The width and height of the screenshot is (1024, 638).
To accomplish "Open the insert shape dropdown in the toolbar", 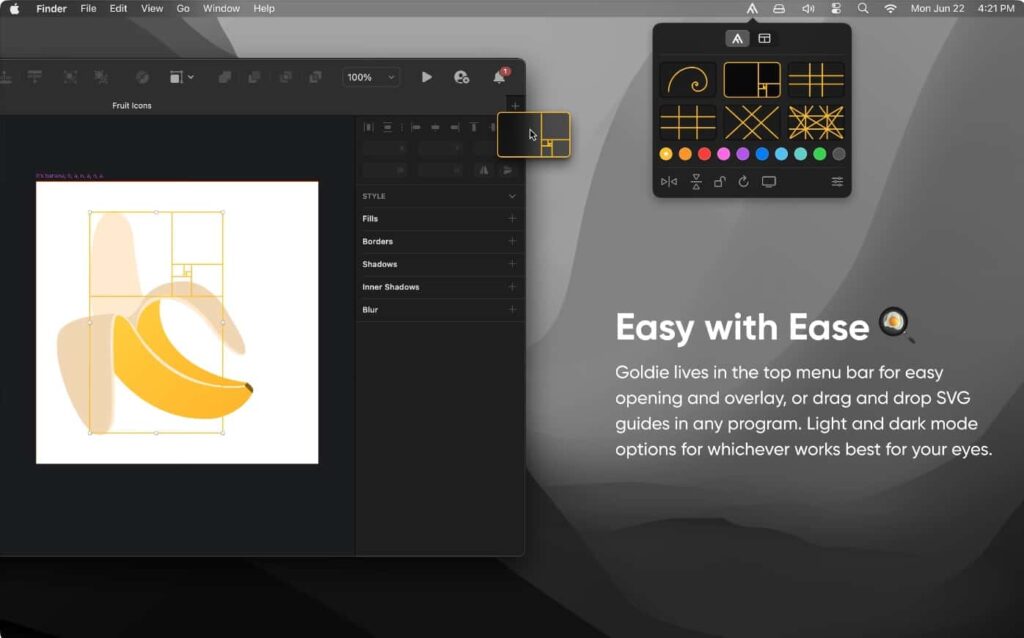I will (181, 77).
